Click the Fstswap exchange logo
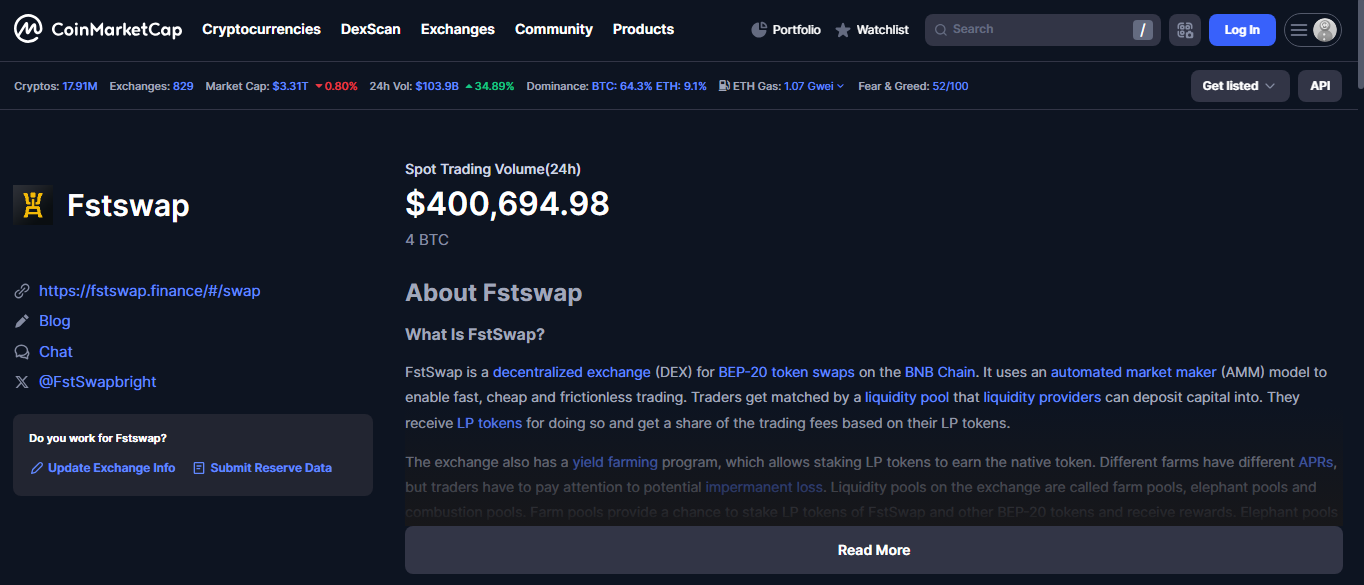Image resolution: width=1364 pixels, height=585 pixels. (33, 205)
